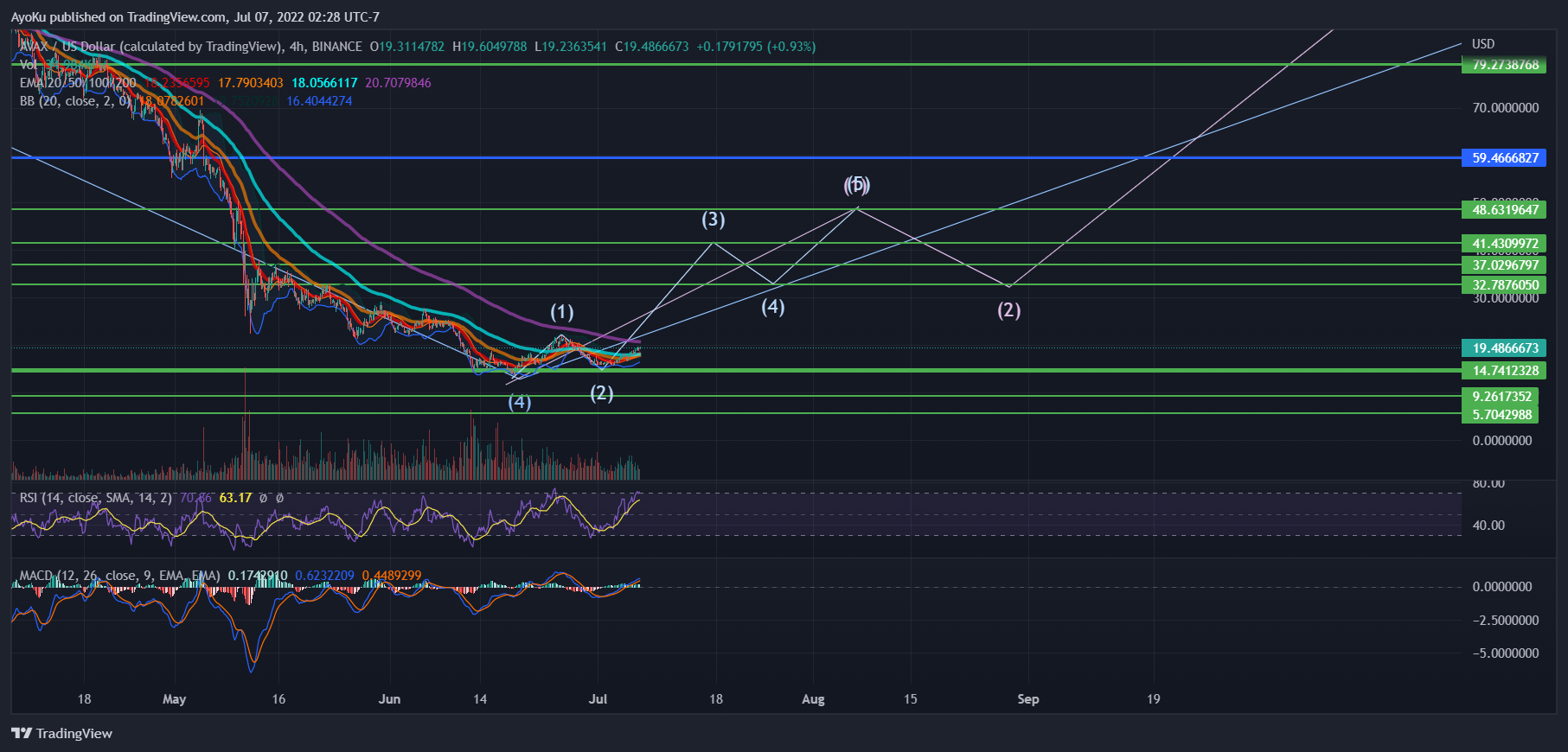Click the EMA value 18.0566117
Viewport: 1568px width, 752px height.
click(324, 83)
